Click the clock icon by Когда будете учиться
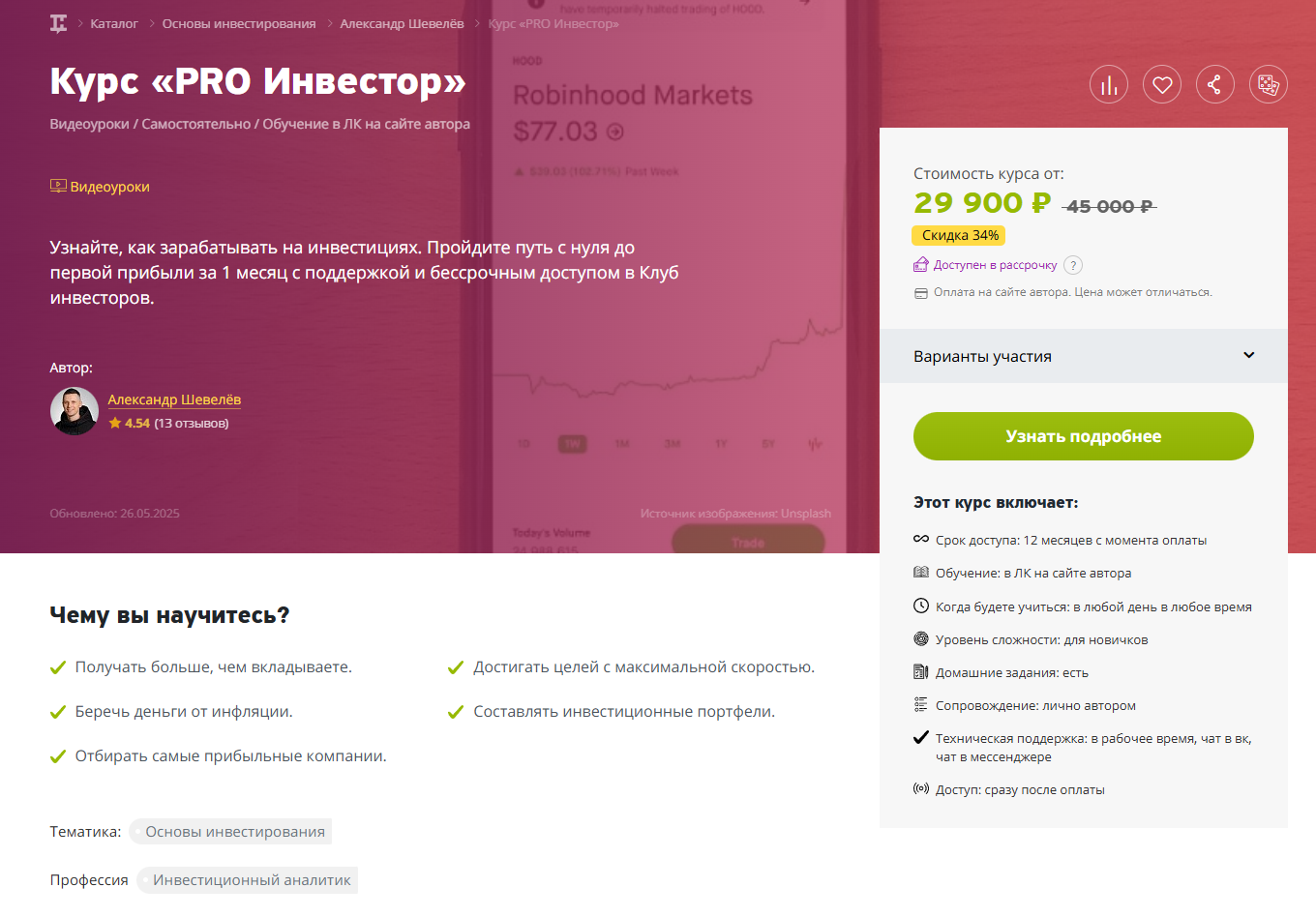 pyautogui.click(x=921, y=606)
